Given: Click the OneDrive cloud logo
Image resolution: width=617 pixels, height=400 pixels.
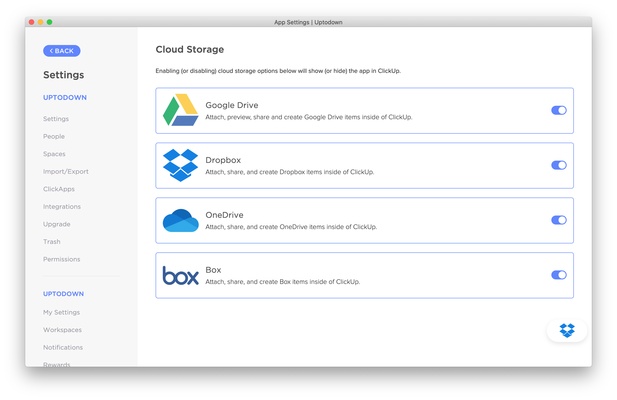Looking at the screenshot, I should [x=181, y=220].
